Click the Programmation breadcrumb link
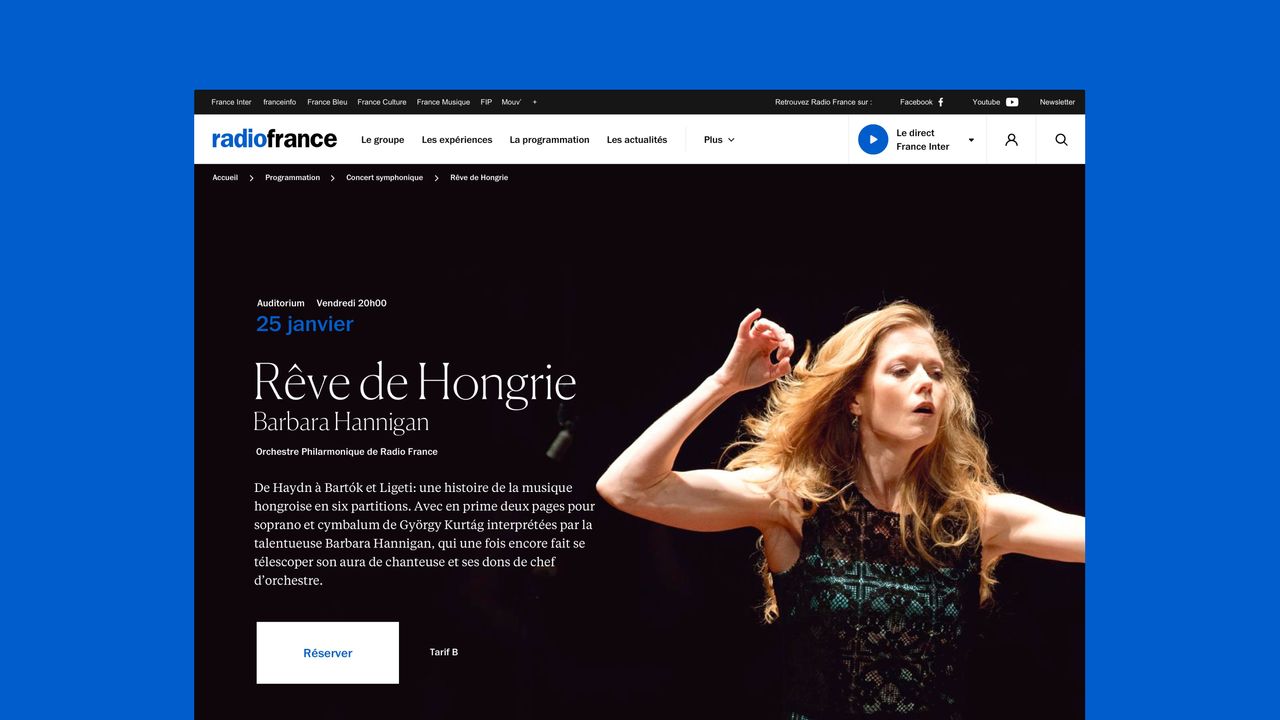1280x720 pixels. [292, 178]
